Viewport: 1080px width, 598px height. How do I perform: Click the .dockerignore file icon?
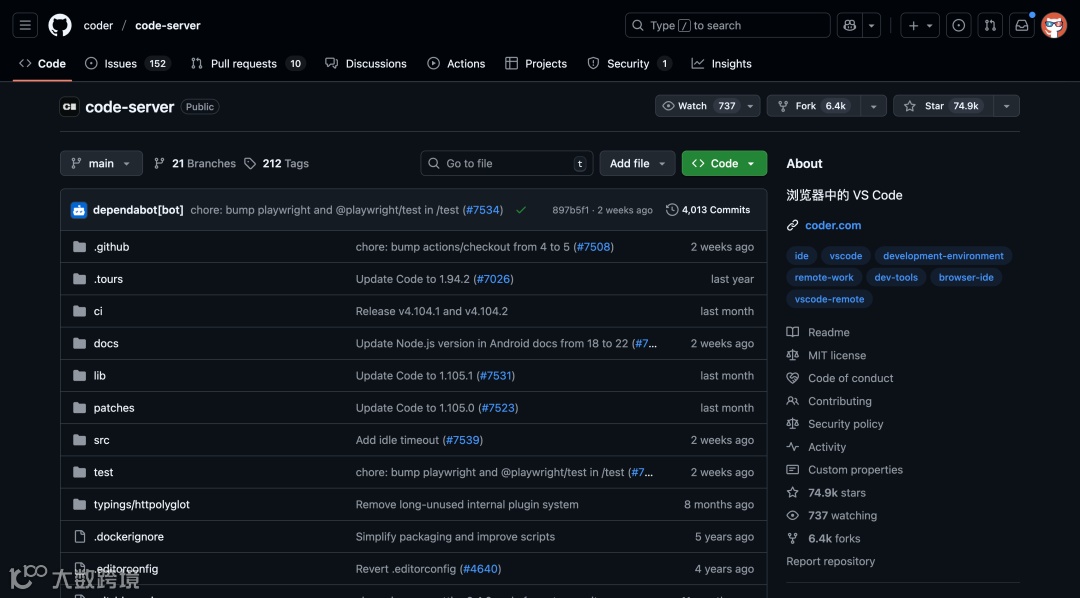point(80,536)
